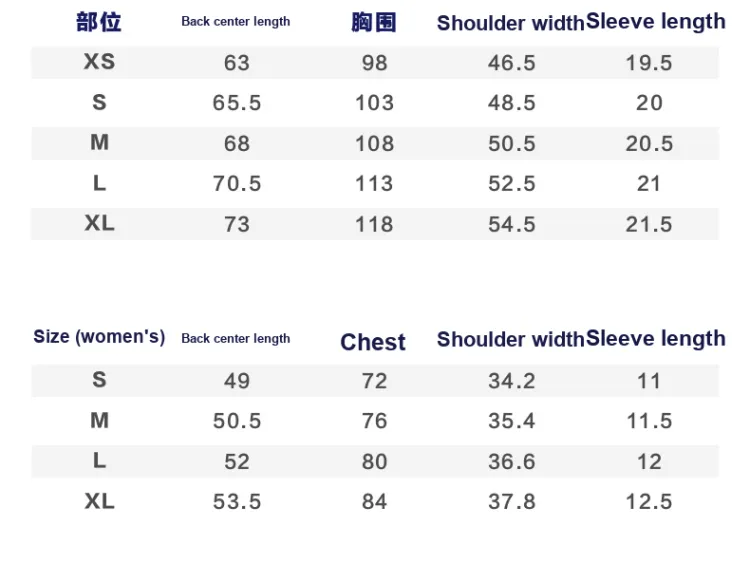
Task: Click the women's back length 53.5
Action: [237, 502]
